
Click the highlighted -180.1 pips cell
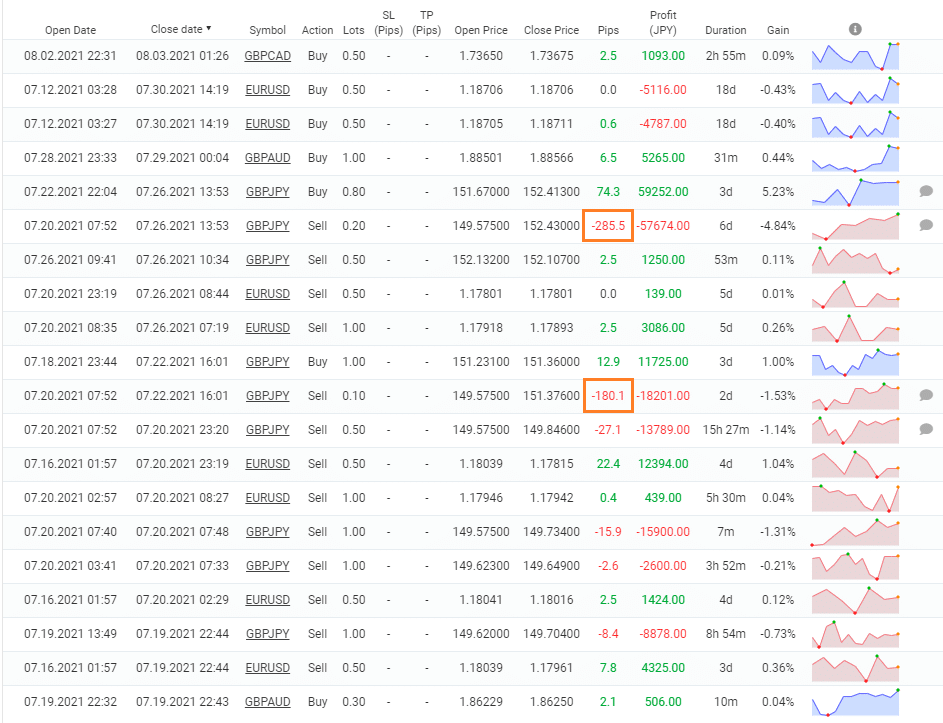tap(608, 395)
